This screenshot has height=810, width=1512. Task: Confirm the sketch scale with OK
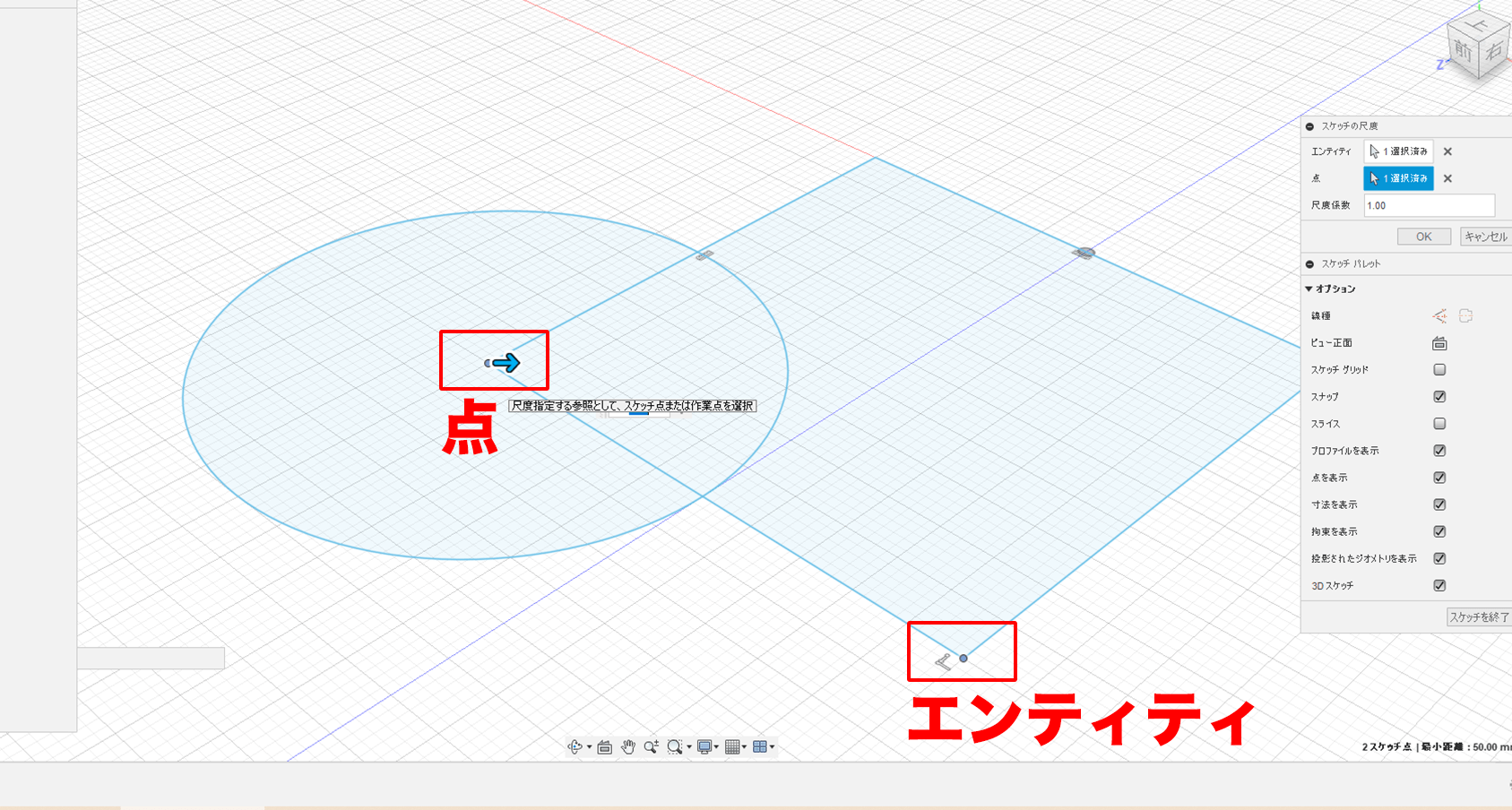point(1424,237)
